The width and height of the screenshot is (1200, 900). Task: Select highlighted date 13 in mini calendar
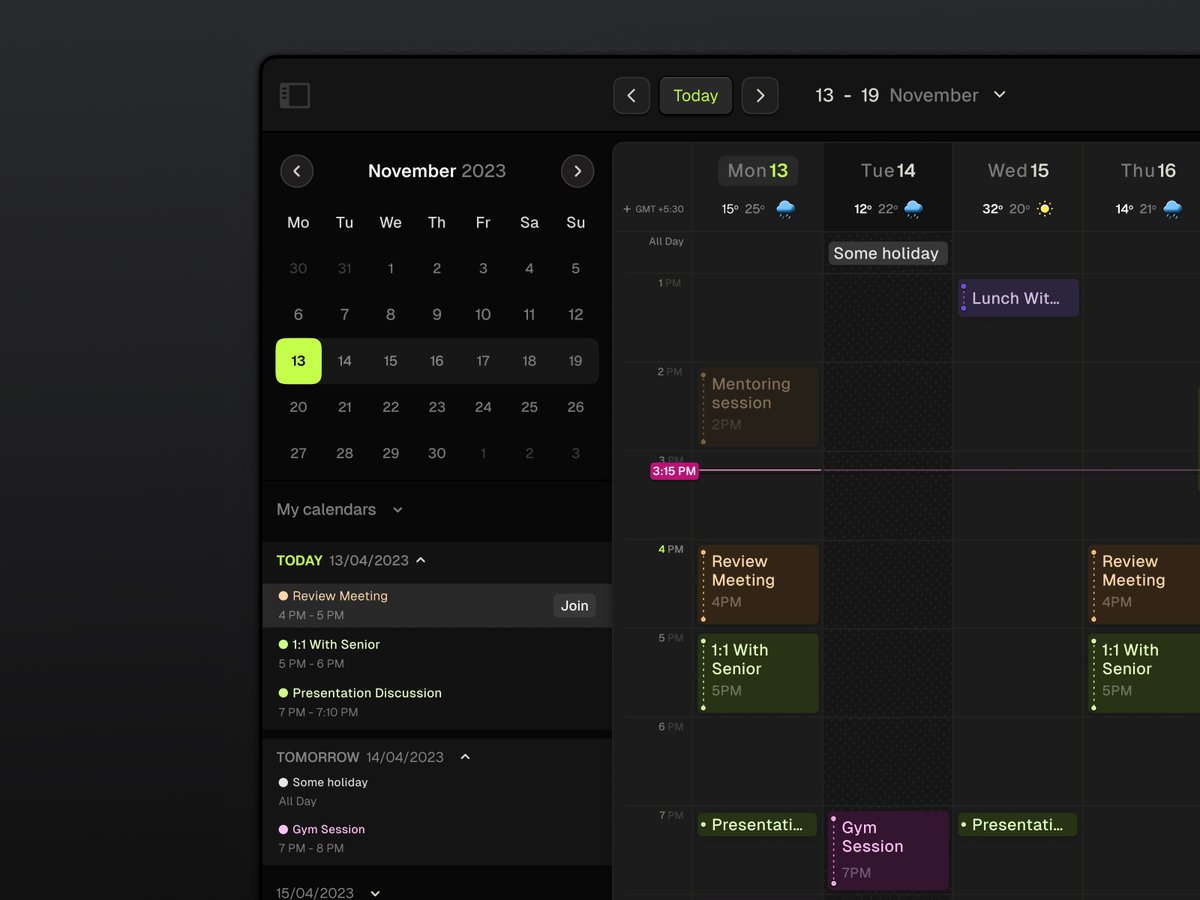click(298, 361)
